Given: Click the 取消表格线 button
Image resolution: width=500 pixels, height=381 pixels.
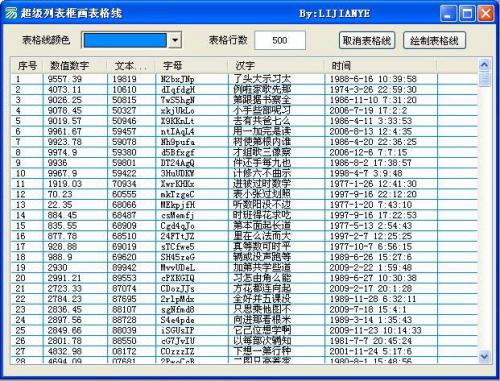Looking at the screenshot, I should [367, 41].
